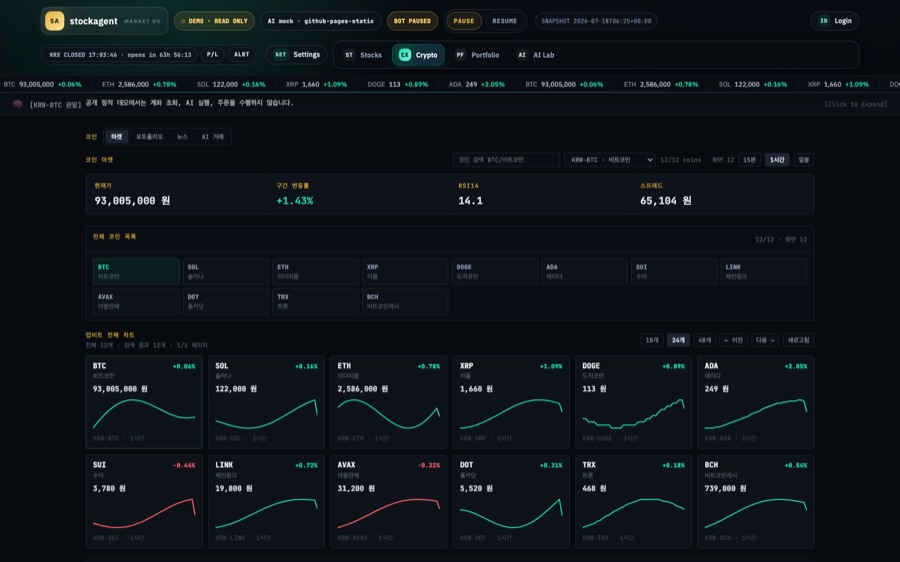Select LINK in the full coin list
This screenshot has height=562, width=900.
pyautogui.click(x=763, y=272)
